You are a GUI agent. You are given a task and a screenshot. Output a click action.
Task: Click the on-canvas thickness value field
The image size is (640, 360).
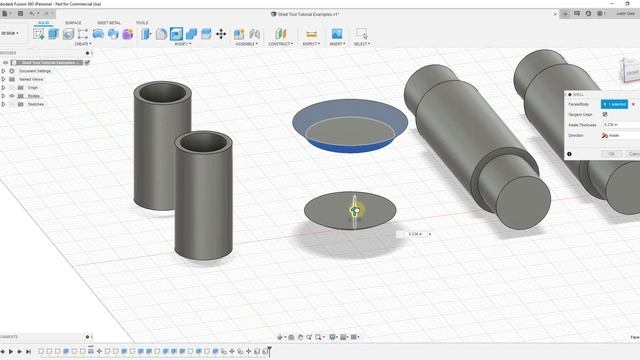click(x=415, y=234)
